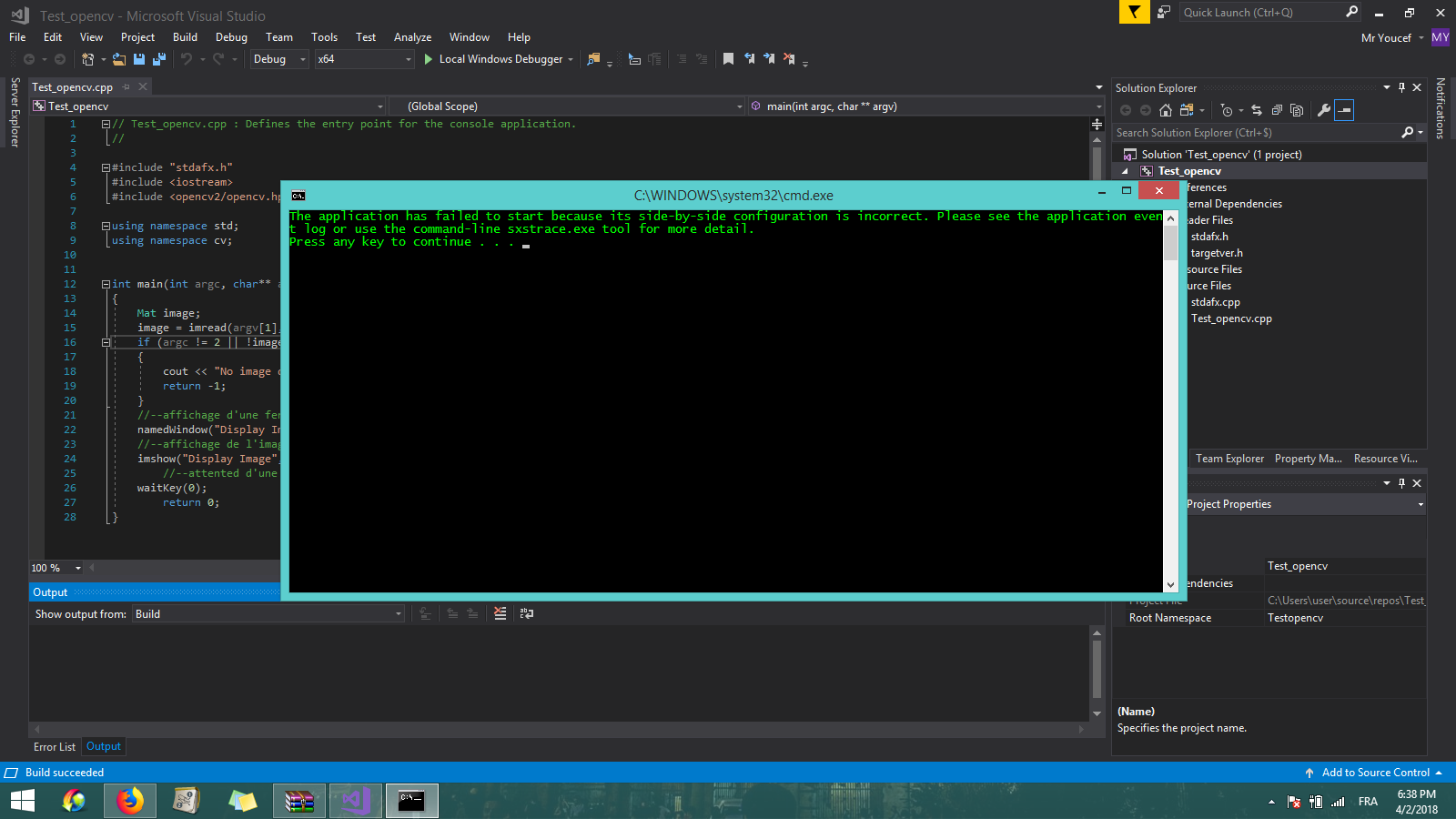This screenshot has width=1456, height=819.
Task: Click the cmd.exe window vertical scrollbar down arrow
Action: point(1170,584)
